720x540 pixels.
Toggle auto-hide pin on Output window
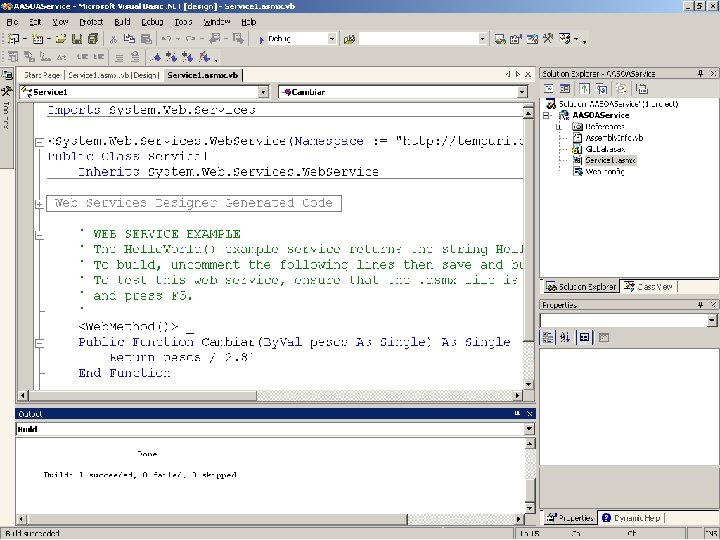pos(518,414)
